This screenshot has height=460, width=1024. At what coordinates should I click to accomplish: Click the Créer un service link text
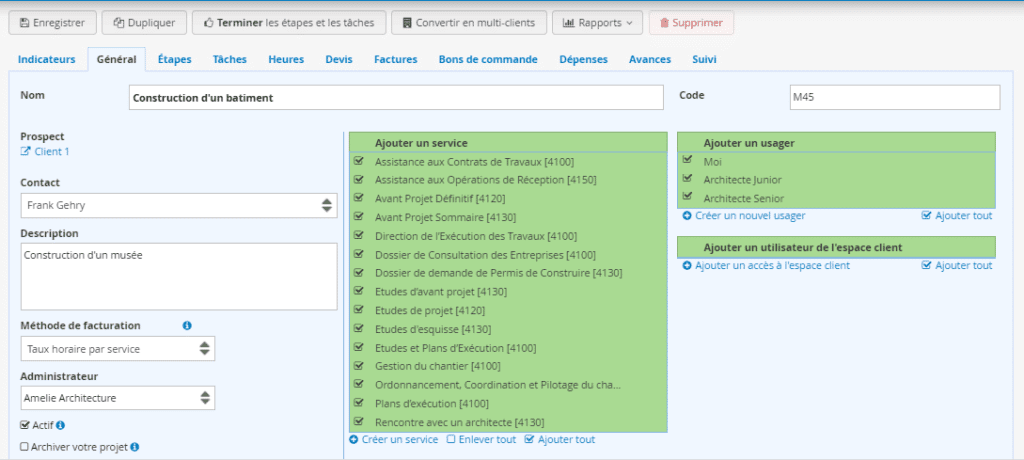(x=400, y=440)
